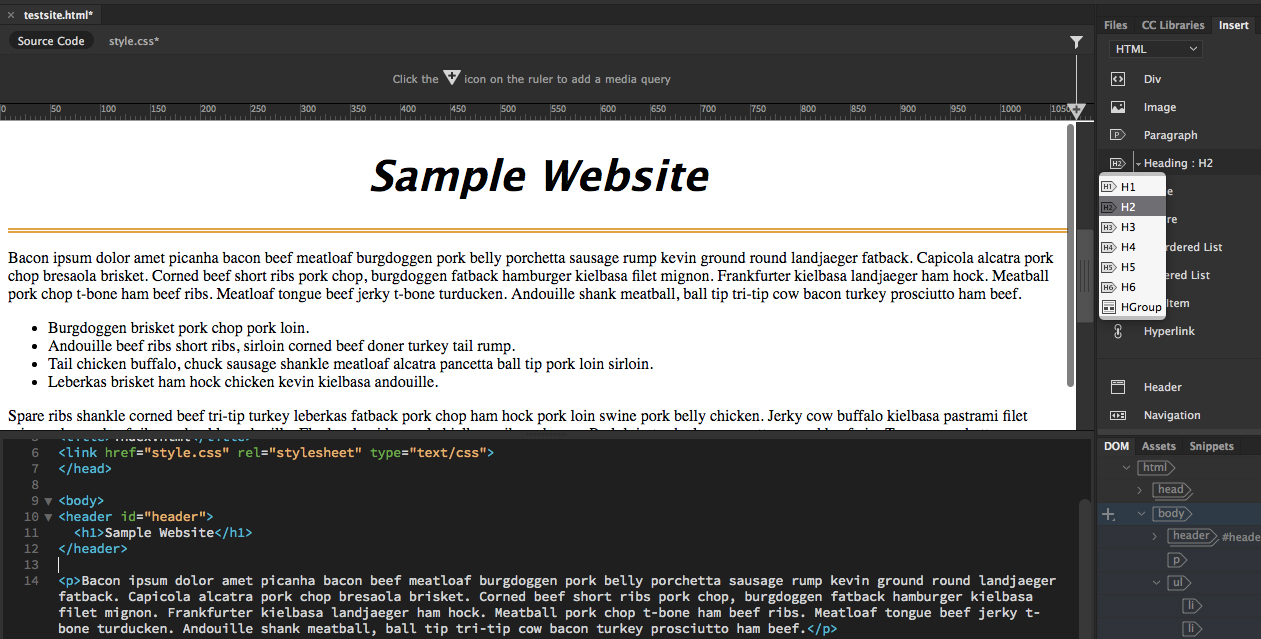Expand the header node in DOM tree
Screen dimensions: 1261x639
(x=1154, y=537)
